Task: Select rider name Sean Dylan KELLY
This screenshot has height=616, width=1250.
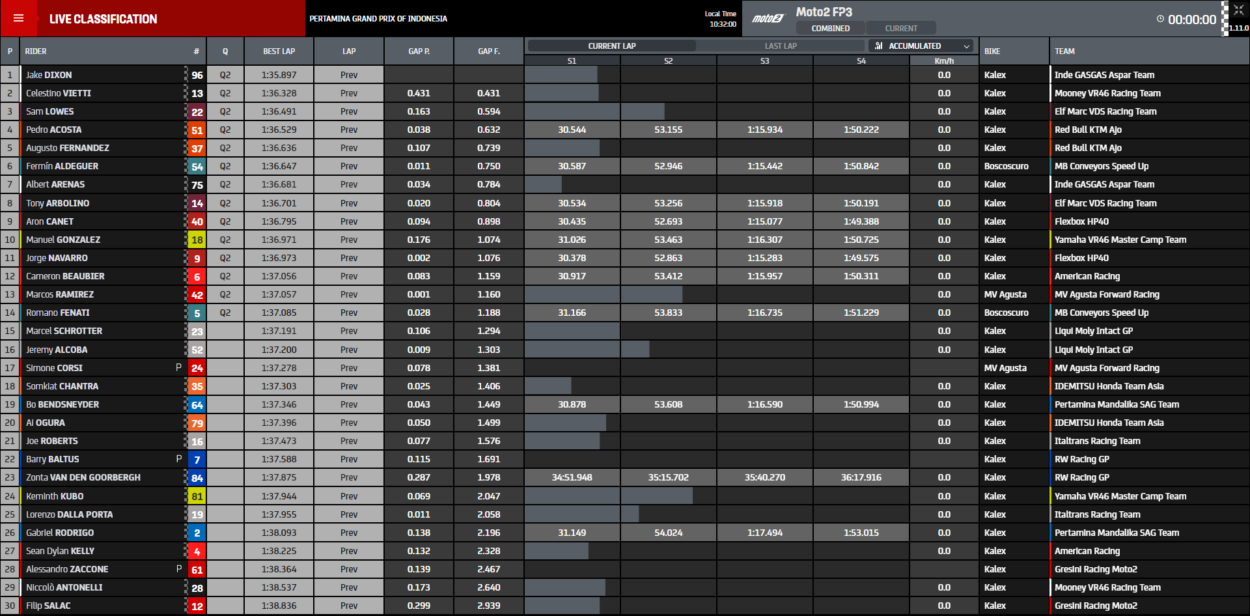Action: pyautogui.click(x=60, y=551)
